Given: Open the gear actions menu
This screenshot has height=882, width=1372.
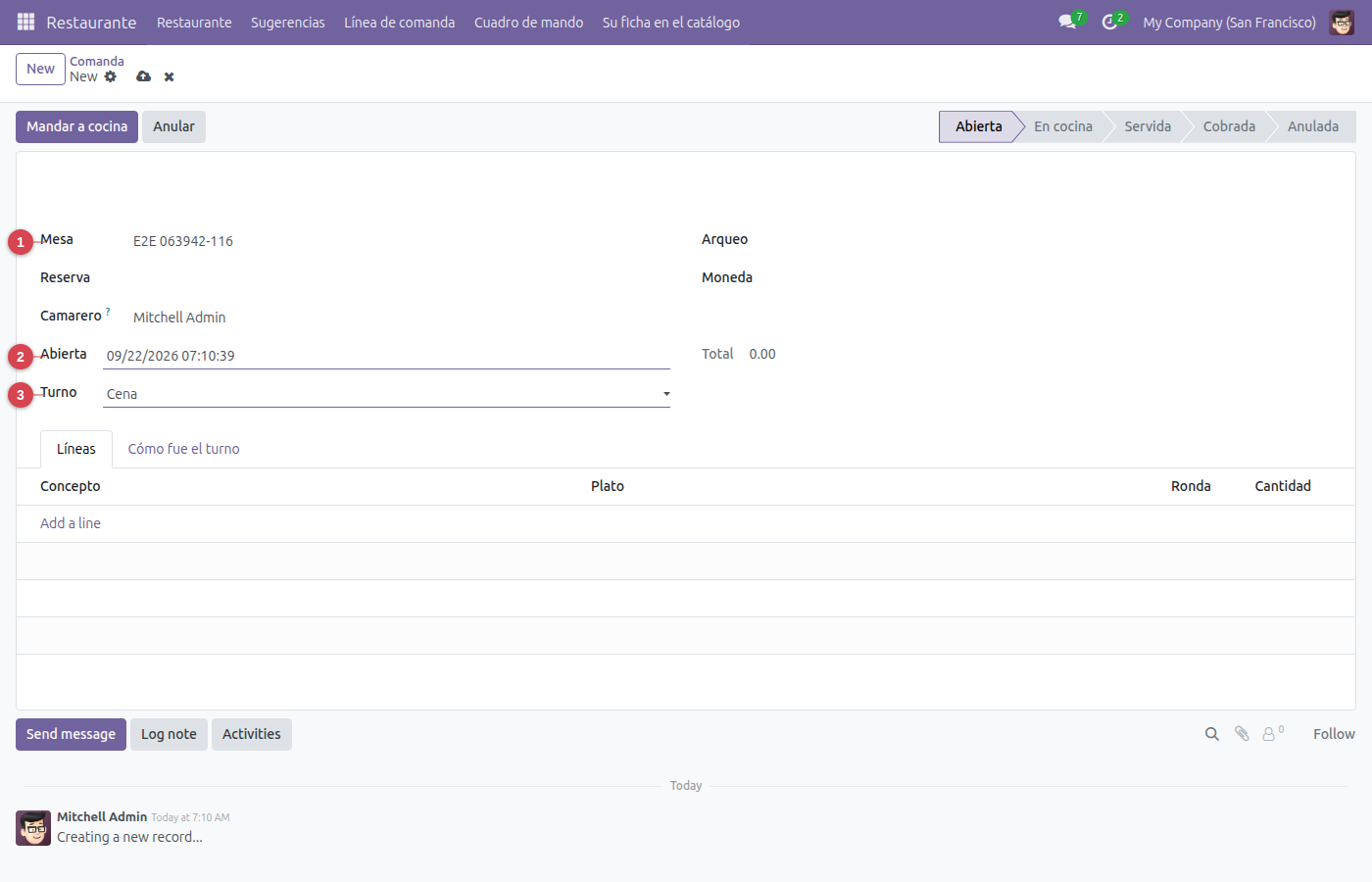Looking at the screenshot, I should [x=111, y=76].
